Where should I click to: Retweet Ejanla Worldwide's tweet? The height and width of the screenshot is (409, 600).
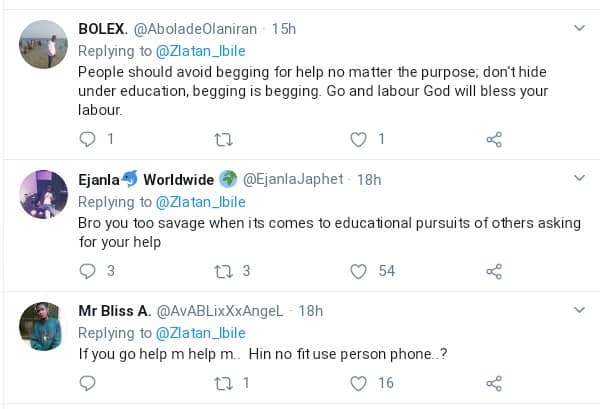click(224, 271)
